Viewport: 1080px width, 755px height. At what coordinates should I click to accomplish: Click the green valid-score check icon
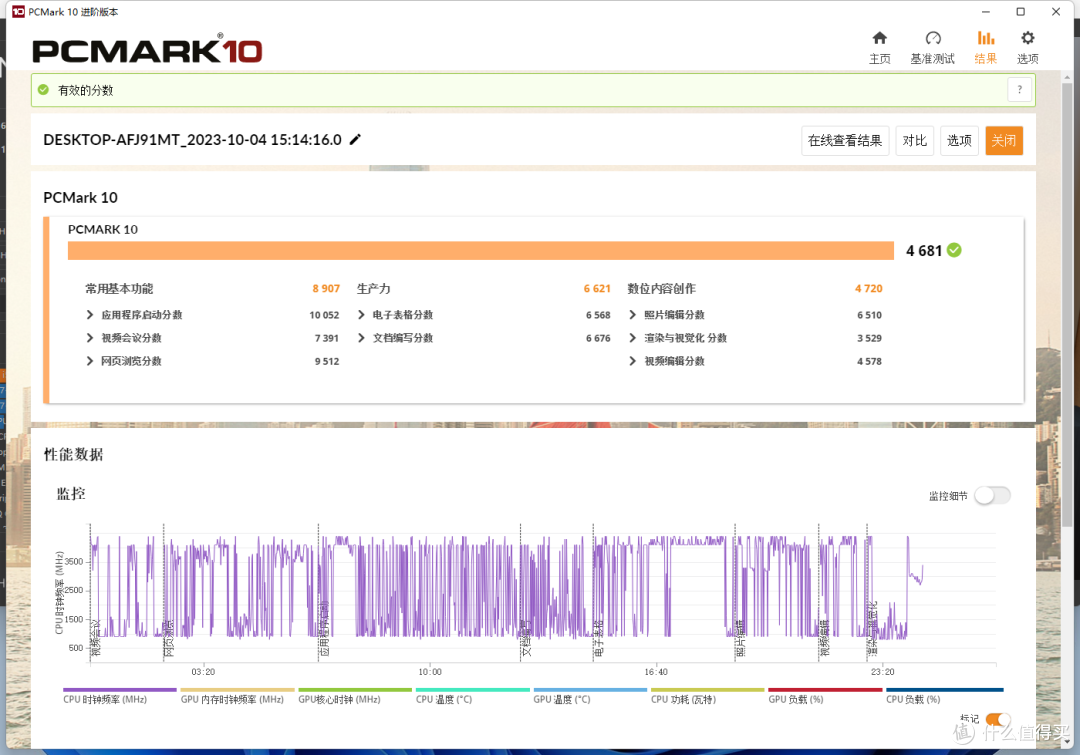[x=43, y=90]
